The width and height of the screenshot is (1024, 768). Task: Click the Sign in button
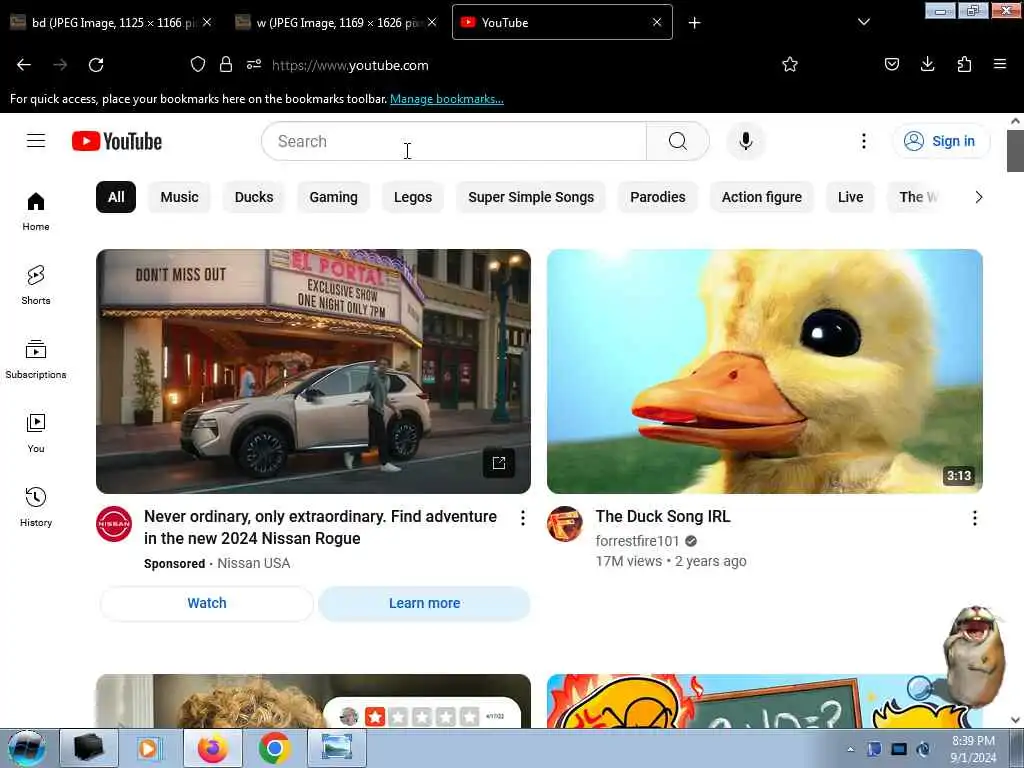(941, 141)
